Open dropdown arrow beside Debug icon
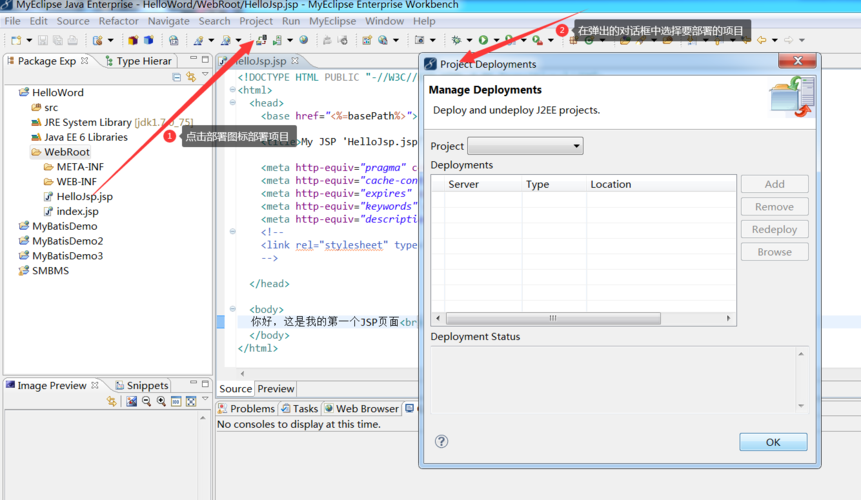This screenshot has width=861, height=500. point(469,40)
